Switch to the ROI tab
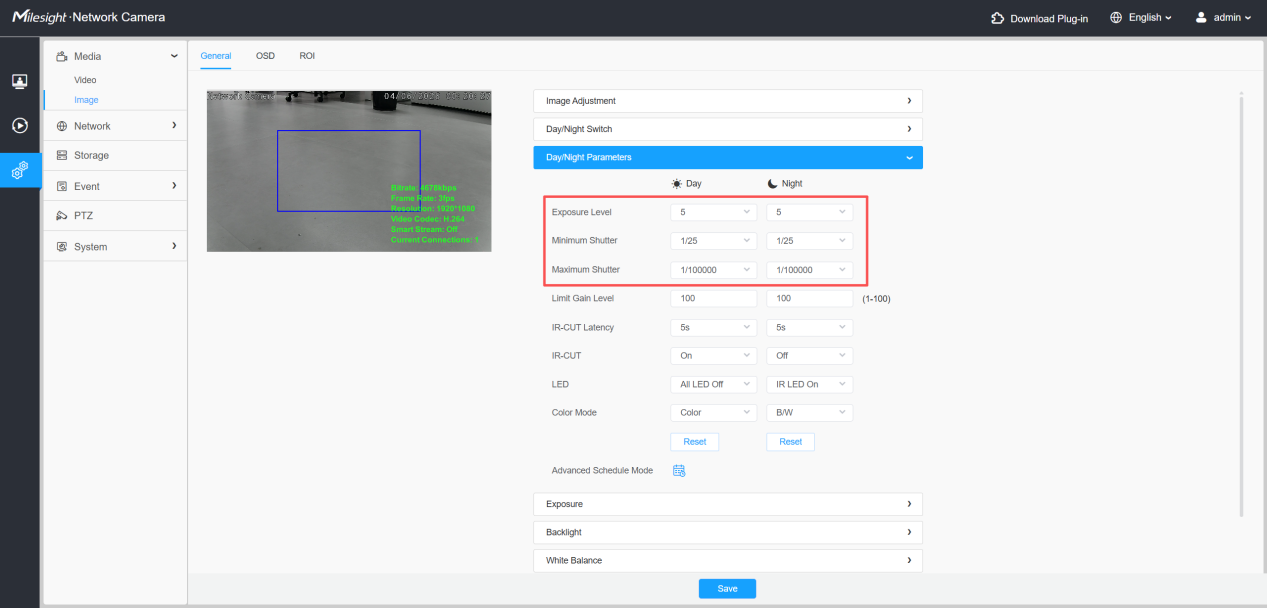Viewport: 1267px width, 608px height. pyautogui.click(x=307, y=56)
